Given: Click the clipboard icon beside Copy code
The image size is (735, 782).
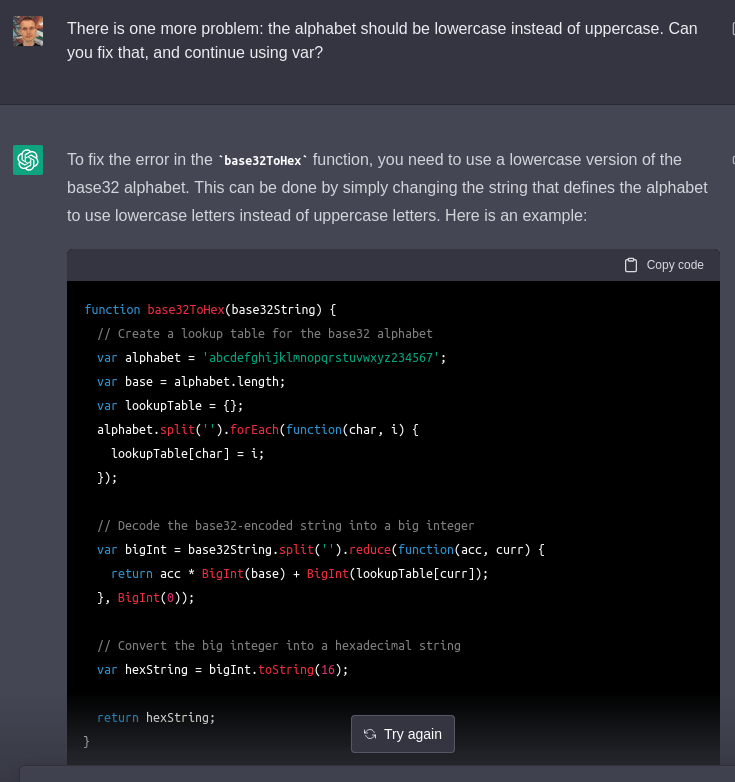Looking at the screenshot, I should pos(631,265).
